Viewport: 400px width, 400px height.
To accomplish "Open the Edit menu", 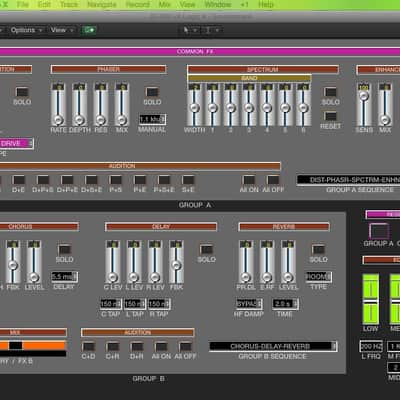I will coord(44,5).
